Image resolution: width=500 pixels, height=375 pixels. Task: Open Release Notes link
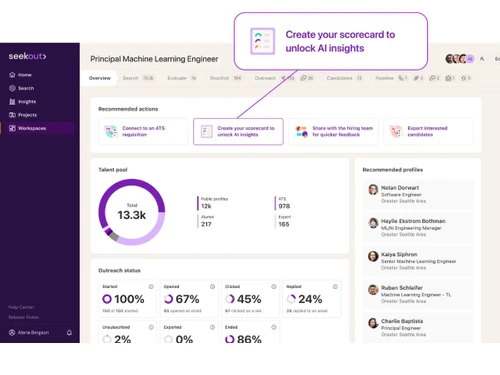coord(23,317)
